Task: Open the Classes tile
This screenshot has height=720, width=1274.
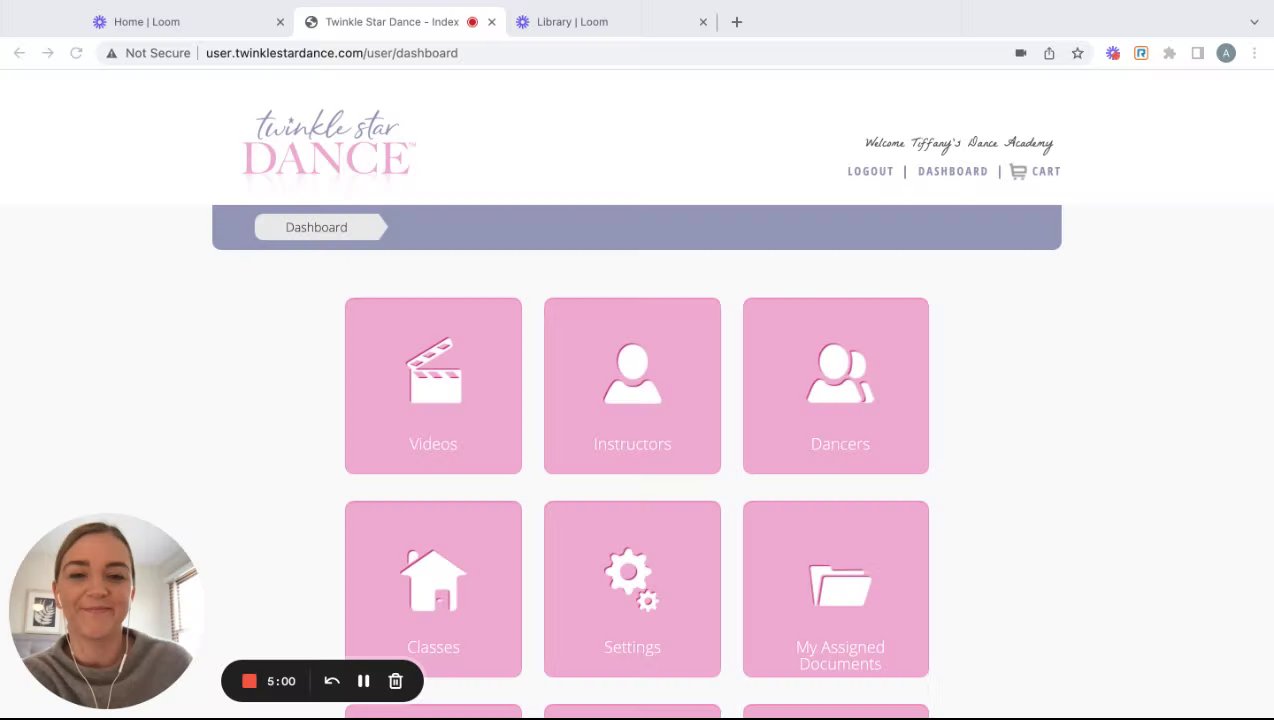Action: (x=433, y=589)
